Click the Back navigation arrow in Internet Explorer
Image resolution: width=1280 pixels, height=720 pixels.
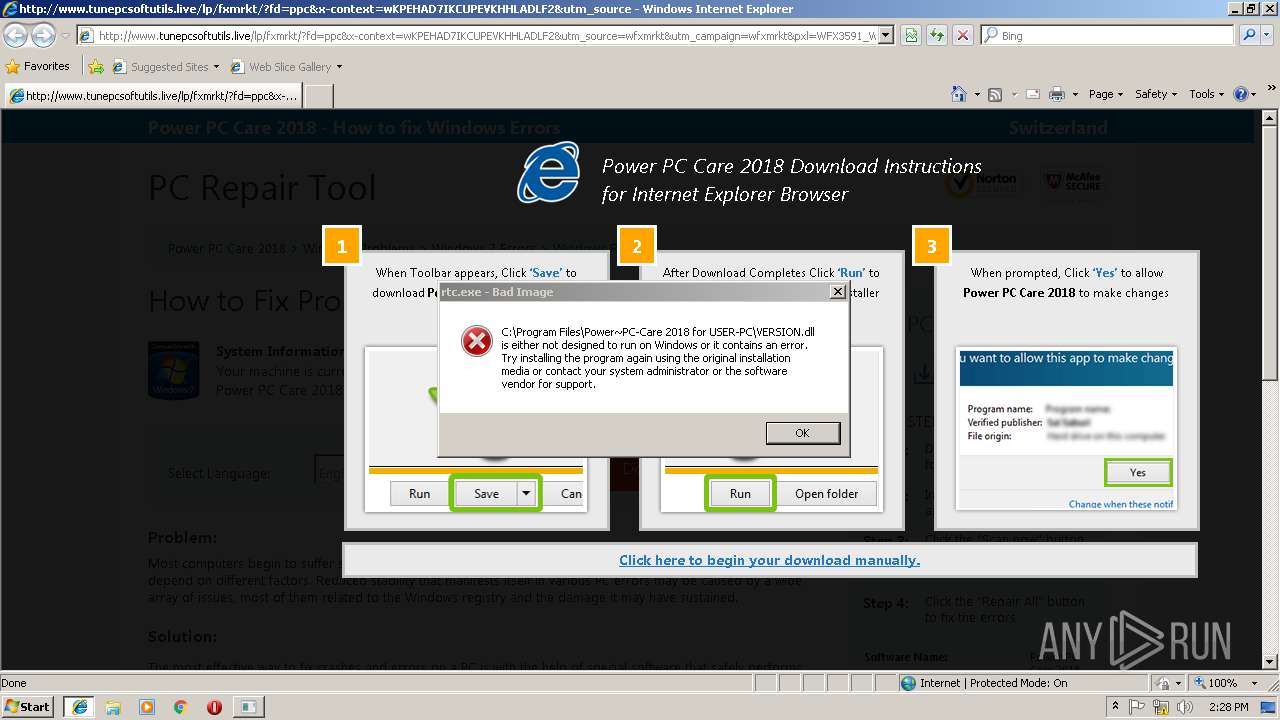(15, 36)
